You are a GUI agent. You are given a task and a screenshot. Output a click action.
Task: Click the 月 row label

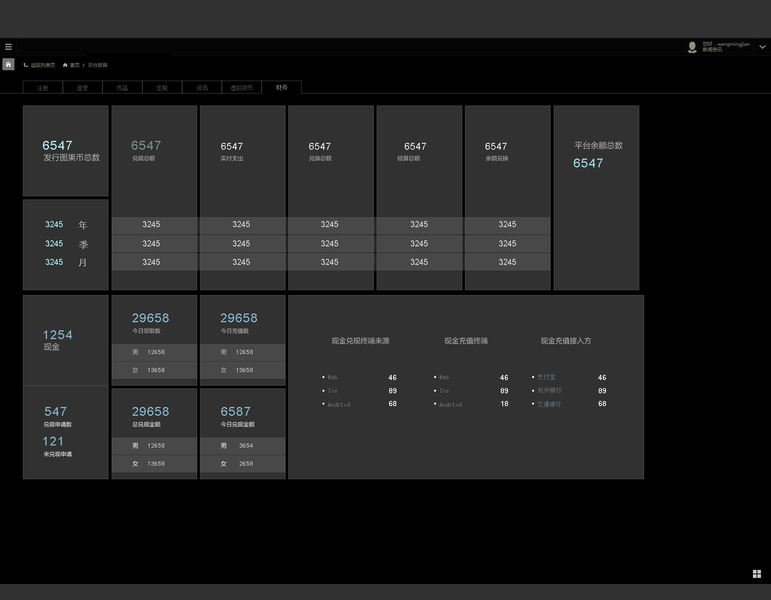(x=83, y=263)
